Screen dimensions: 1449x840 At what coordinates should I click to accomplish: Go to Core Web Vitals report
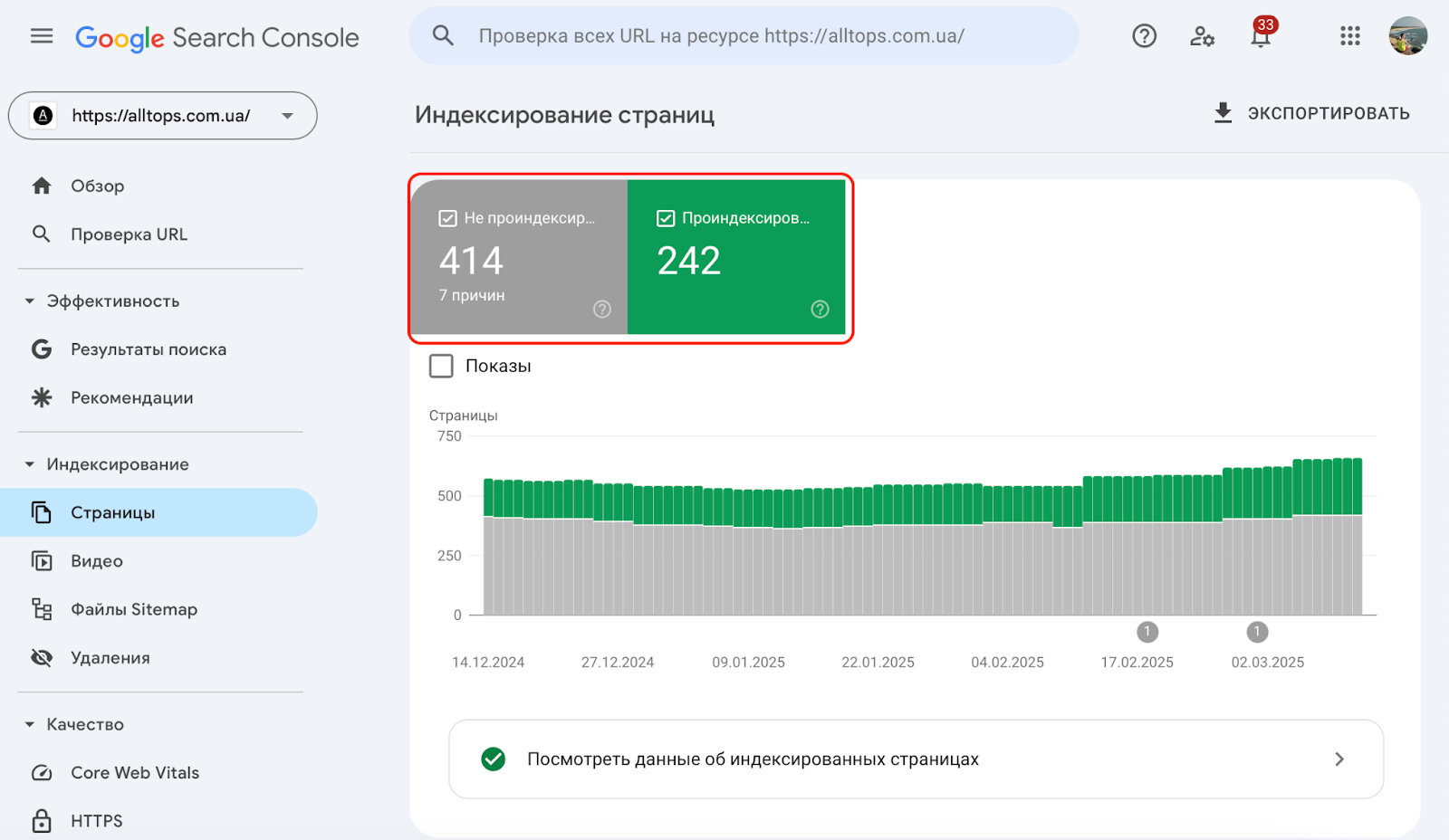pyautogui.click(x=135, y=772)
